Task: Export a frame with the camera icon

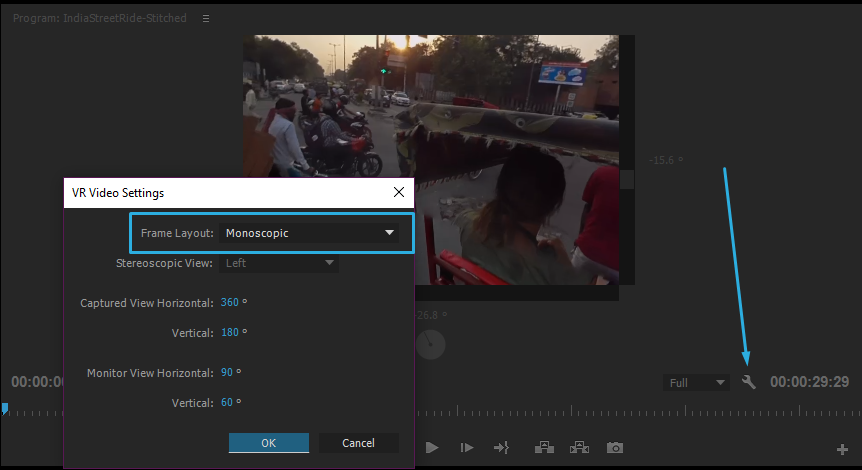Action: 615,448
